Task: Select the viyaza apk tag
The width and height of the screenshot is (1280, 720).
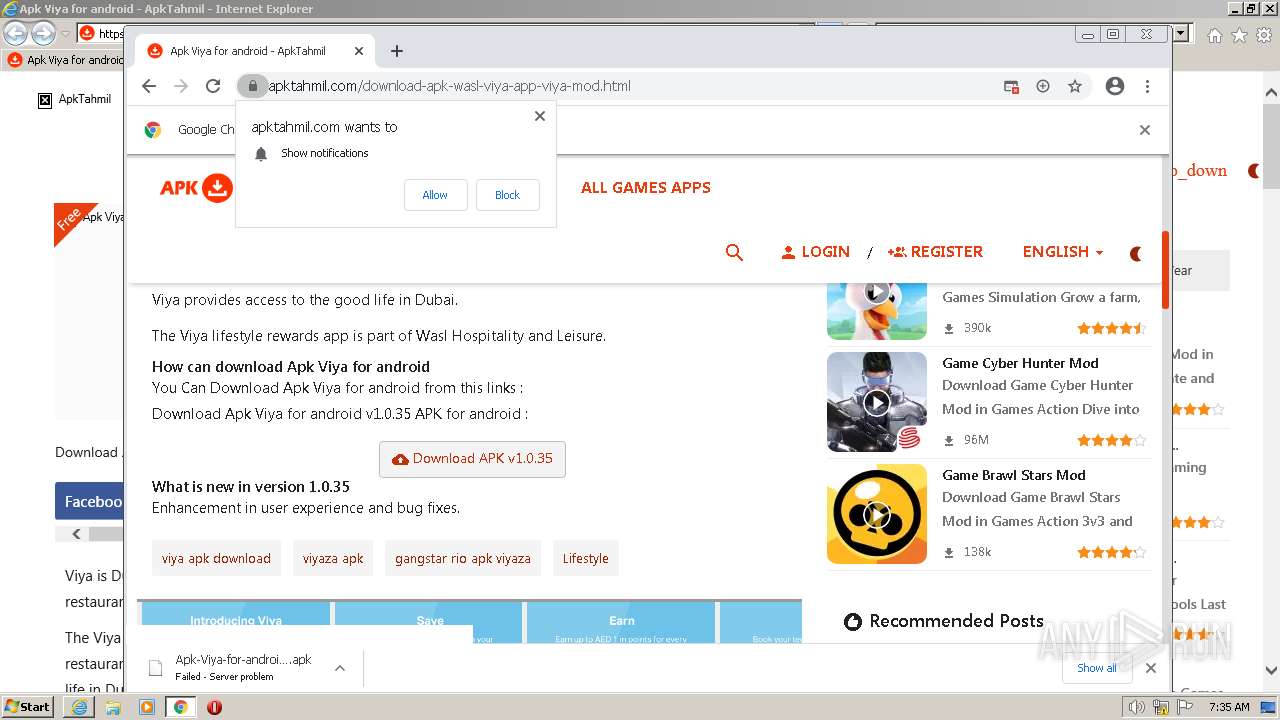Action: [x=333, y=558]
